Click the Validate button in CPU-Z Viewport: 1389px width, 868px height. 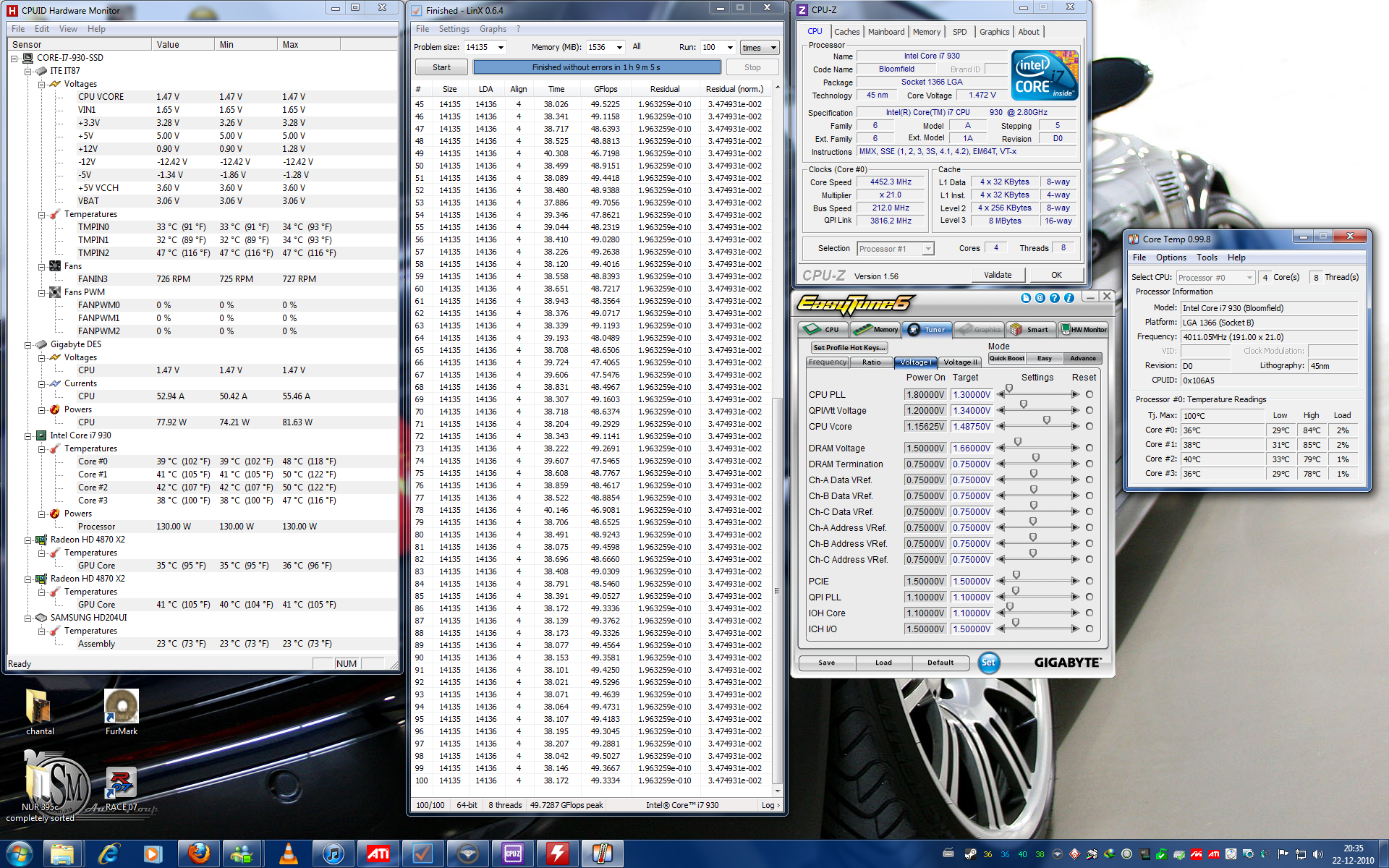point(997,275)
